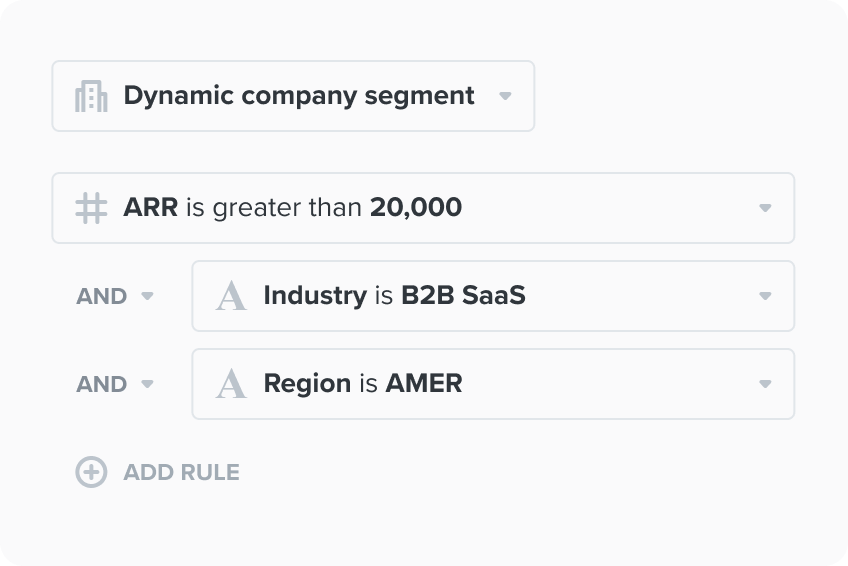Select the Region attribute name
The height and width of the screenshot is (566, 848).
[x=307, y=384]
